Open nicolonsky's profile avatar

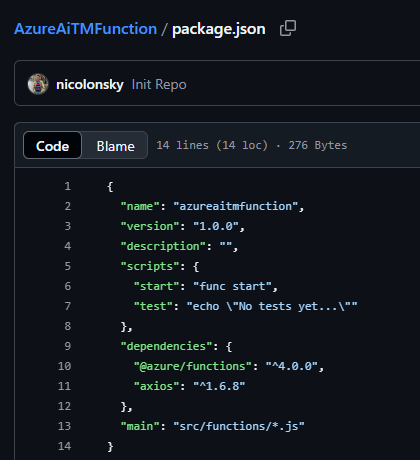pyautogui.click(x=38, y=84)
